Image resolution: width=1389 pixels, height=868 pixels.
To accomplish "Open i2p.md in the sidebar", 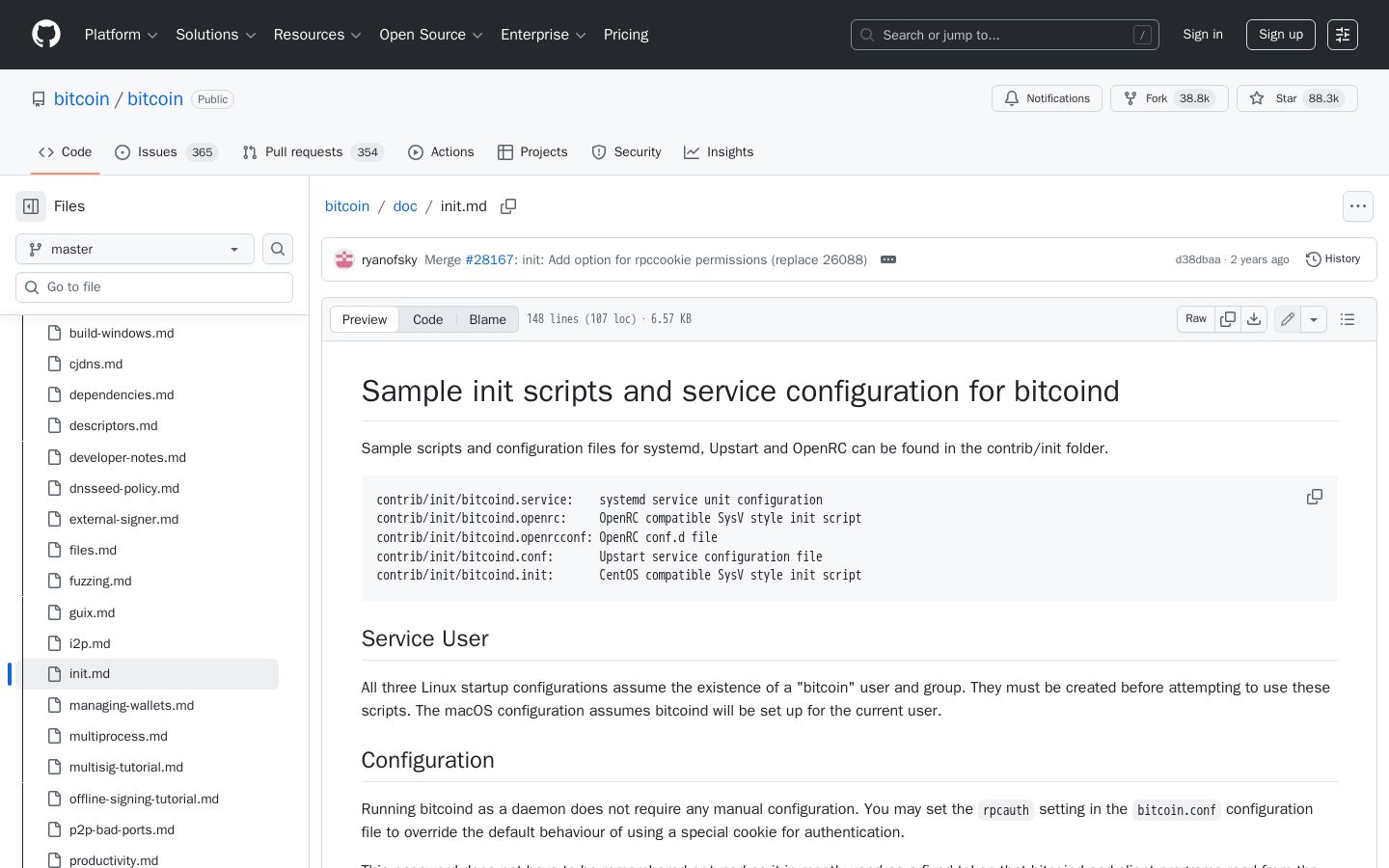I will click(90, 643).
